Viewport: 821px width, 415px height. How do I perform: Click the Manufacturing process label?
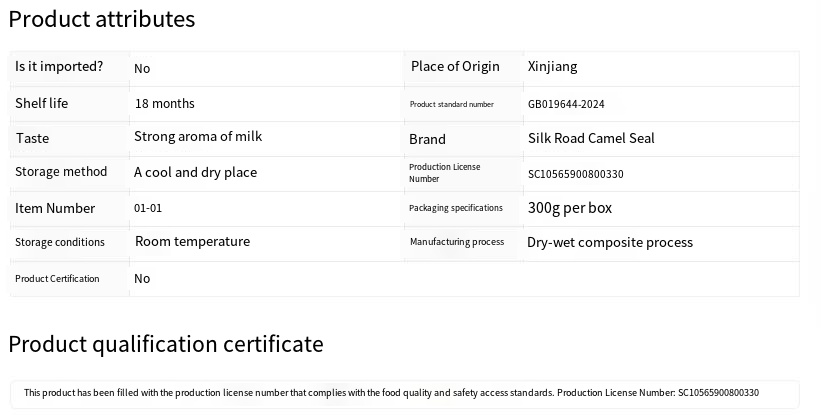point(456,242)
